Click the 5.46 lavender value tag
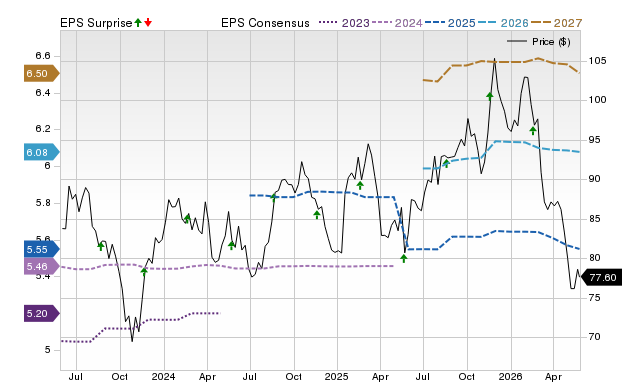The height and width of the screenshot is (382, 640). pyautogui.click(x=42, y=267)
